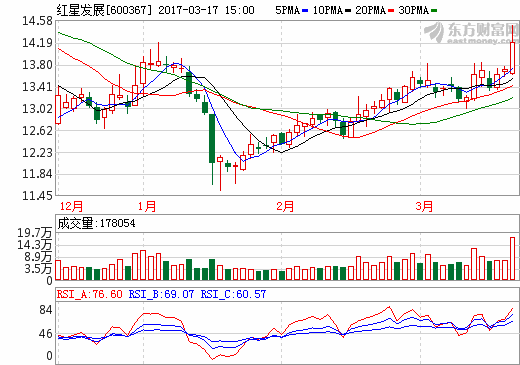
Task: Click the RSI_C:60.57 indicator value
Action: [x=233, y=294]
